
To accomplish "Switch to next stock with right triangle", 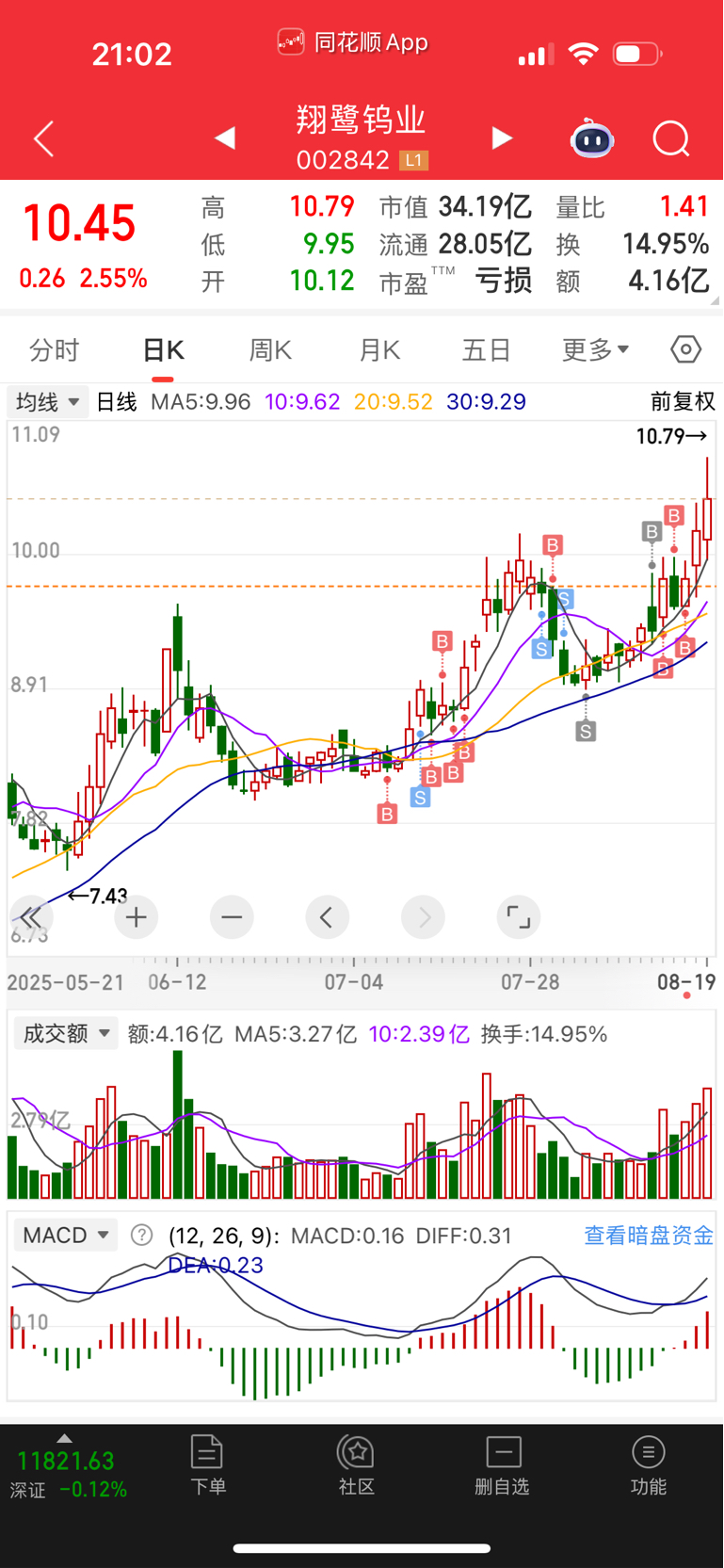I will pos(502,138).
